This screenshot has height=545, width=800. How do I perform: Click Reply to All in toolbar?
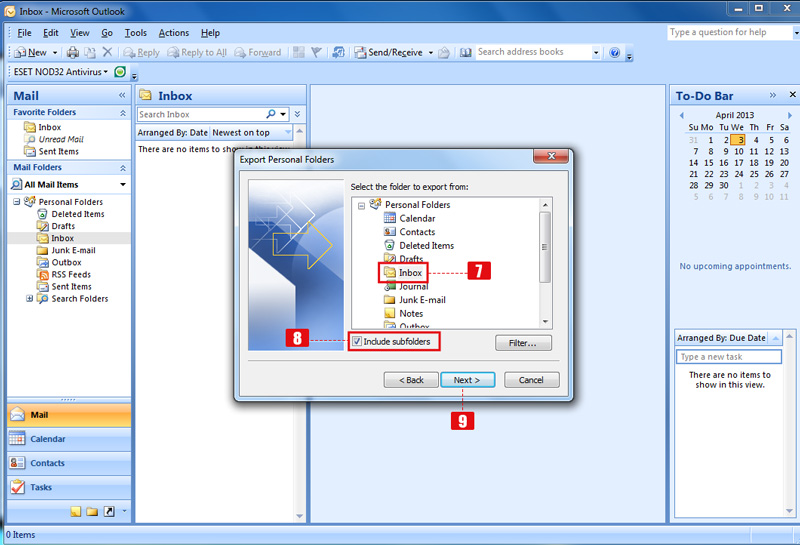pos(197,52)
